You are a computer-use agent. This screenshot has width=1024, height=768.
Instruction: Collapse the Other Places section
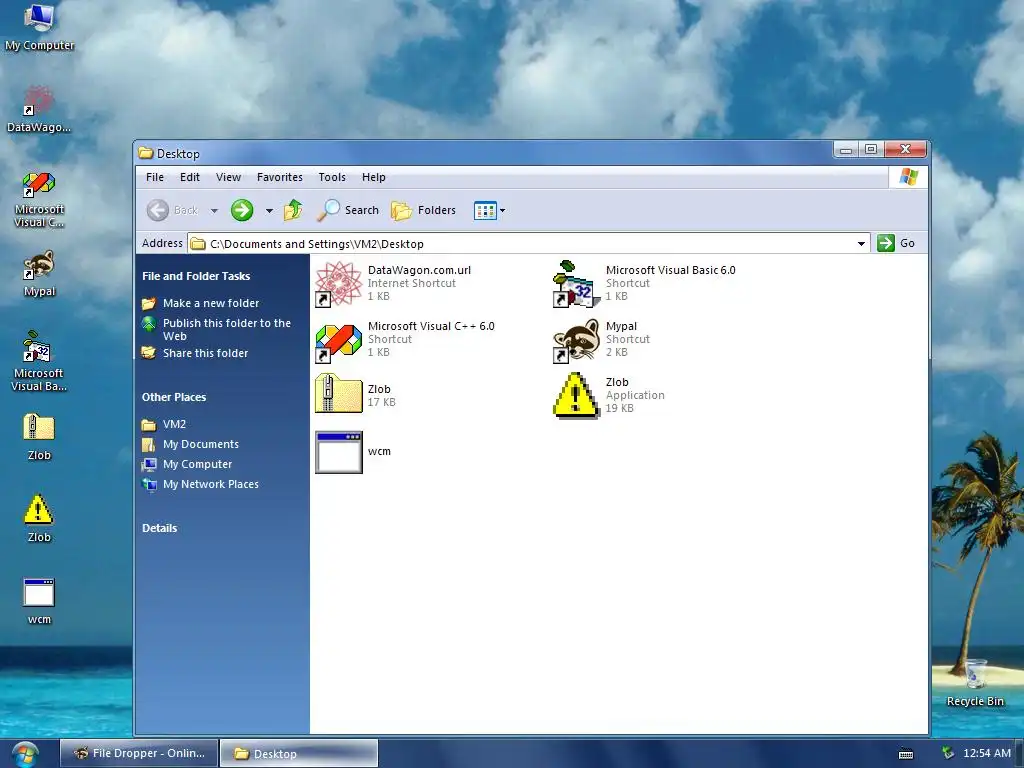click(x=174, y=397)
